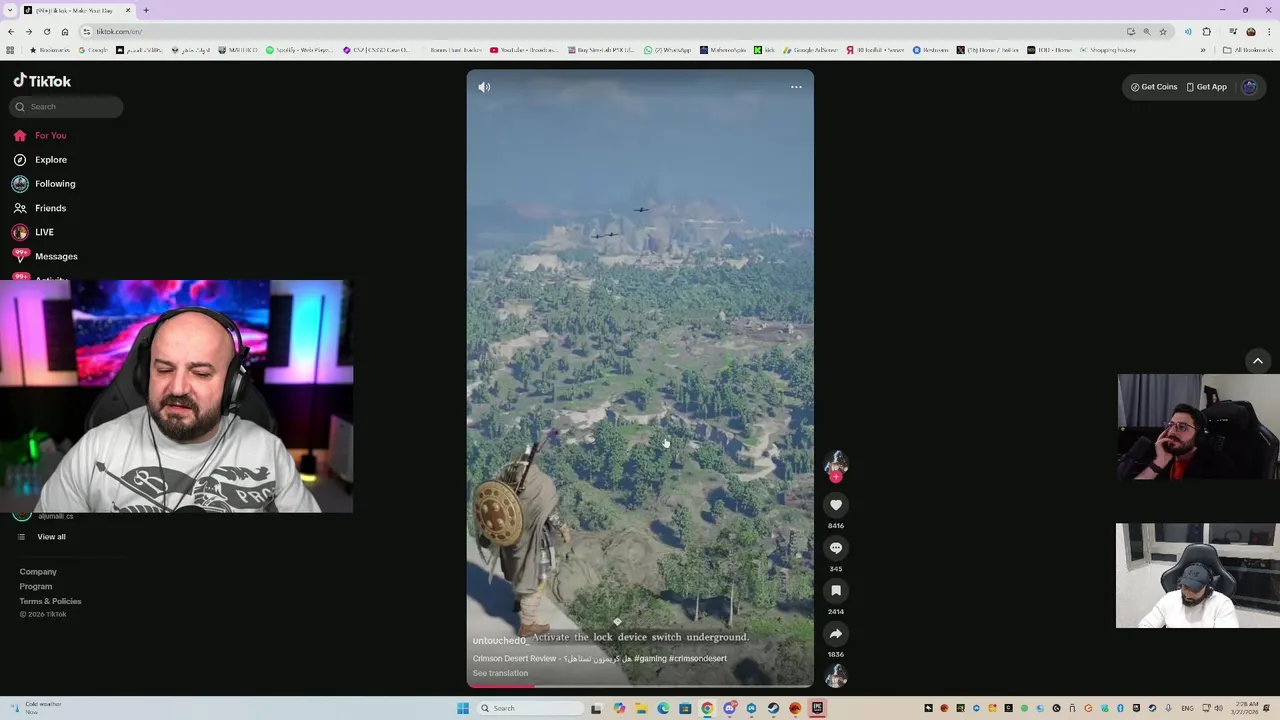Open the video more-options menu
Viewport: 1280px width, 720px height.
click(796, 87)
